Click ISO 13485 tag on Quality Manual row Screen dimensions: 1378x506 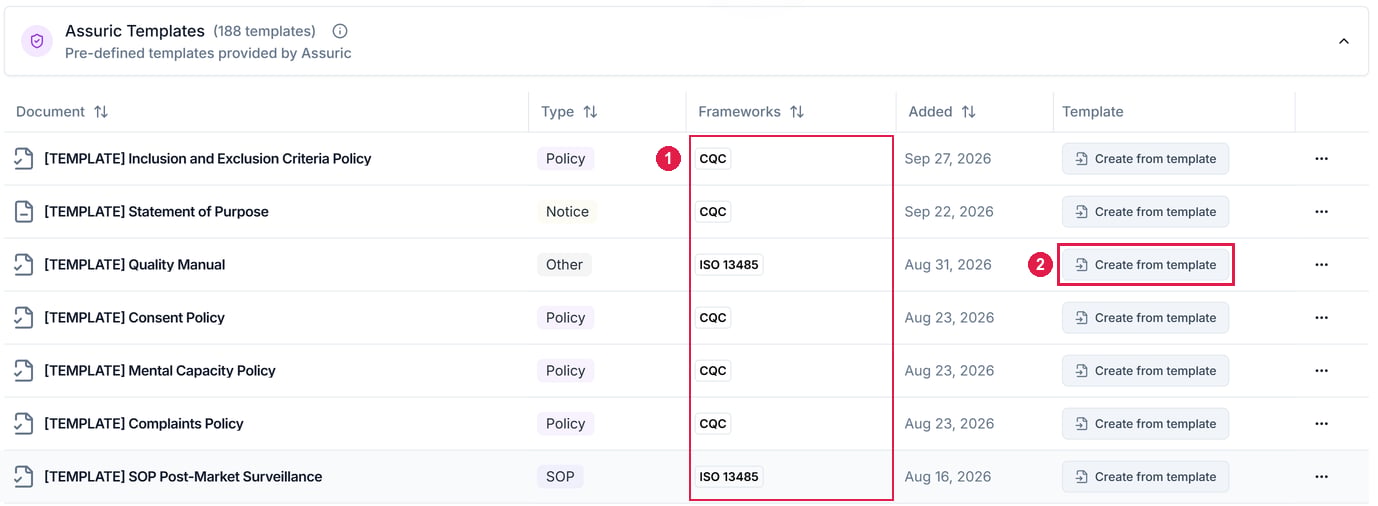729,265
